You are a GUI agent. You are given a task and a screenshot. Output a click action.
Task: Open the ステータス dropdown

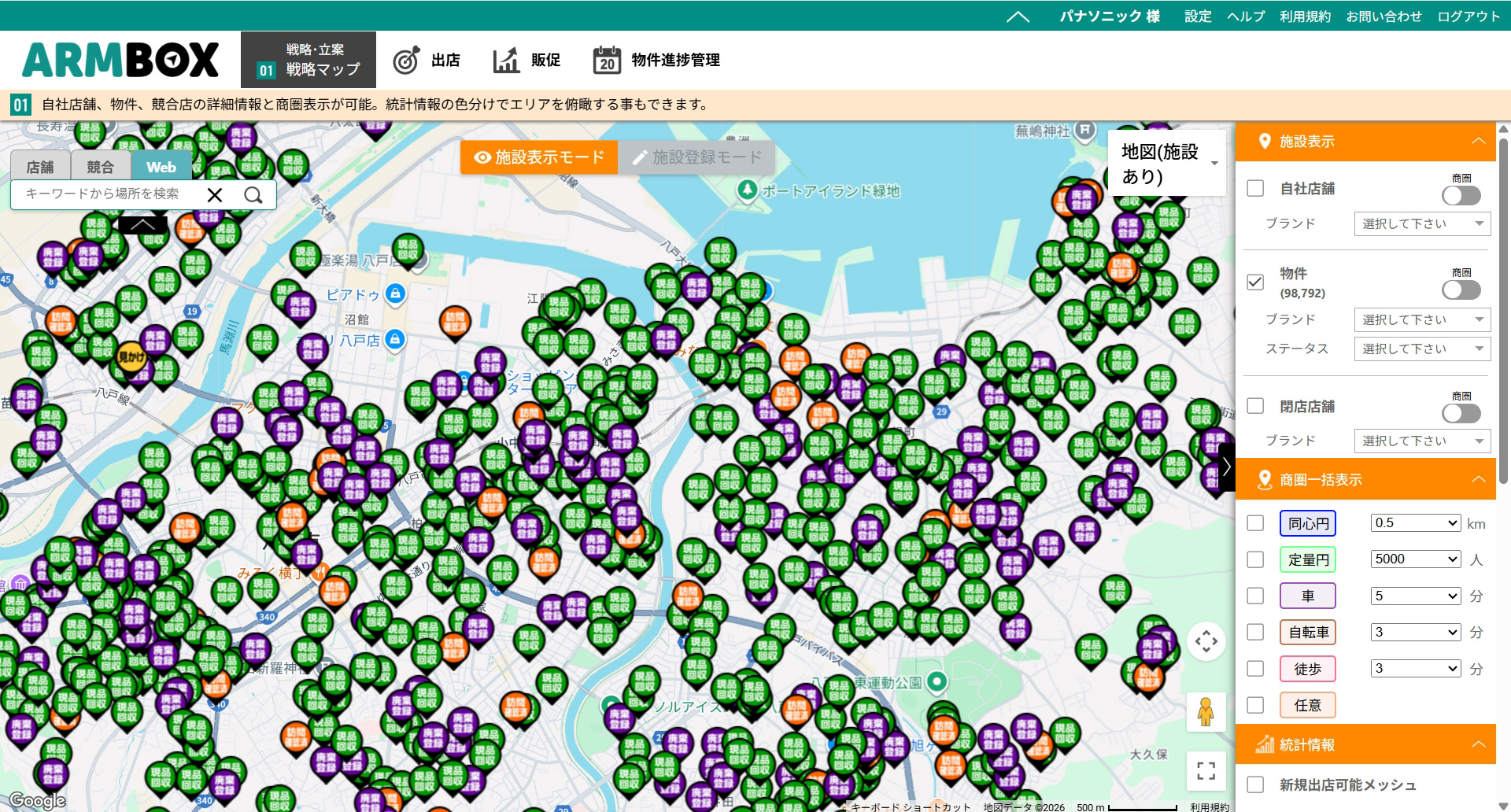1420,349
